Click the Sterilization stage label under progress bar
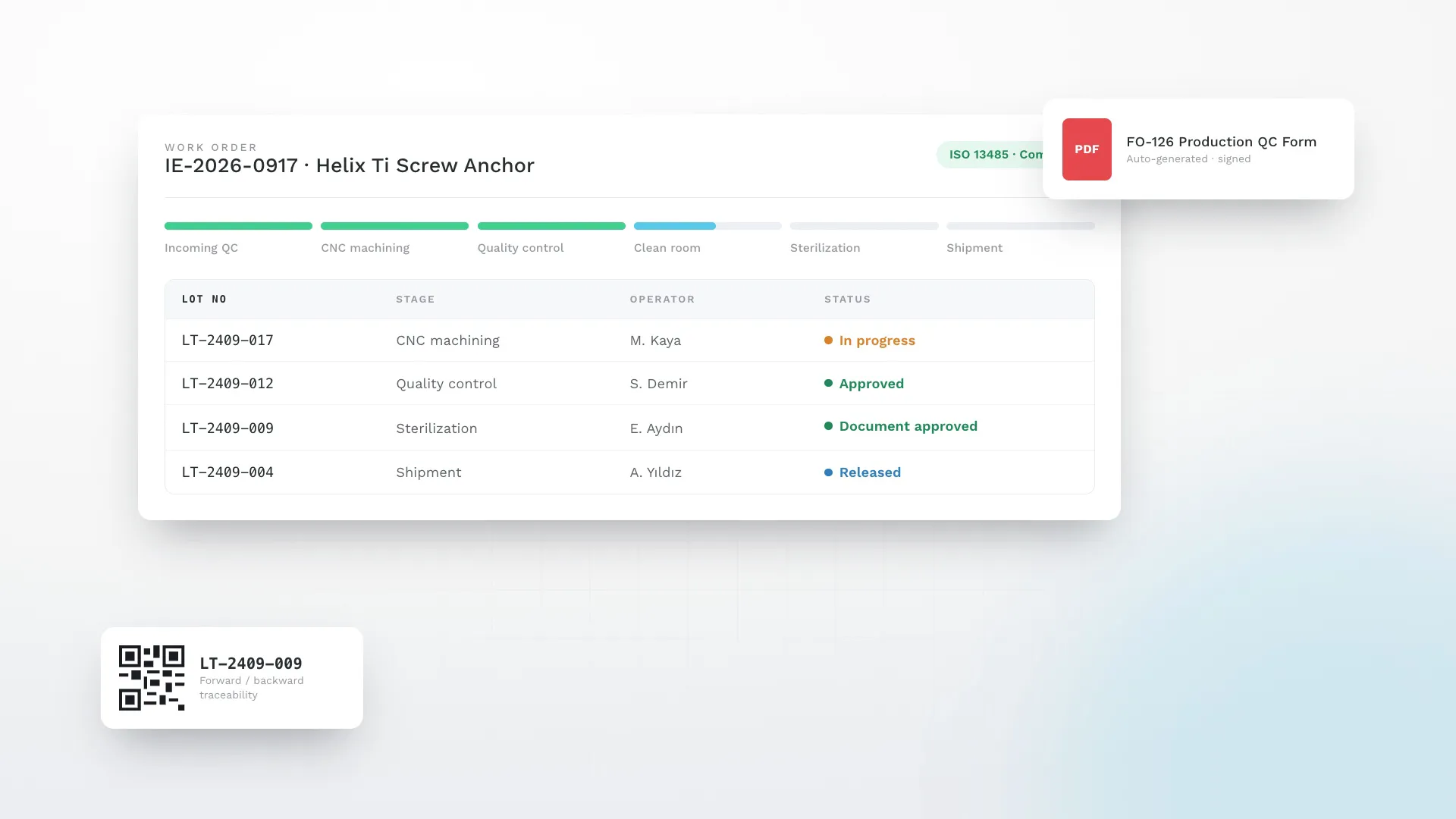The width and height of the screenshot is (1456, 819). [x=825, y=248]
